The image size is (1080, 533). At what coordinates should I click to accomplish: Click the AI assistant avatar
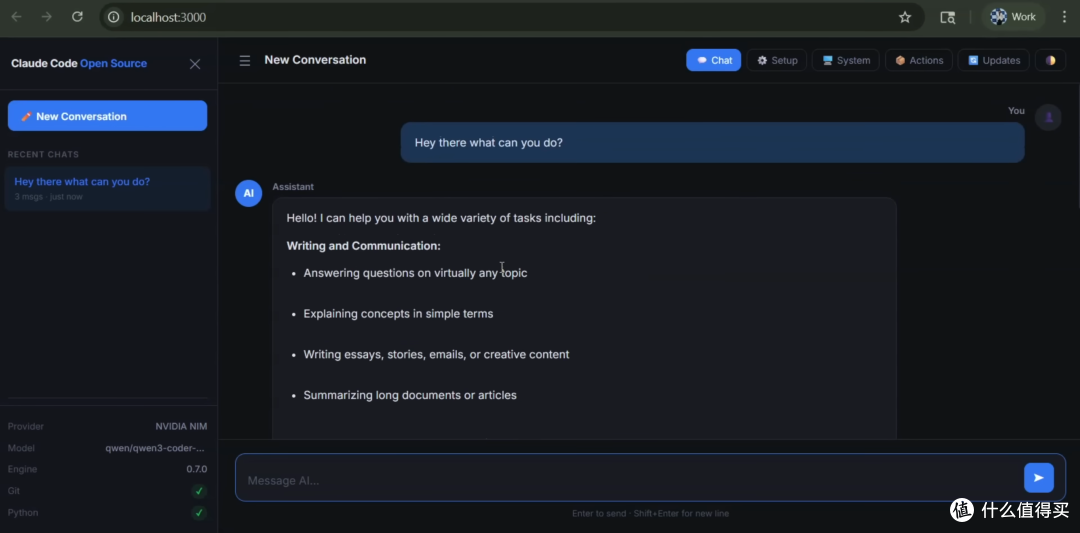(249, 193)
